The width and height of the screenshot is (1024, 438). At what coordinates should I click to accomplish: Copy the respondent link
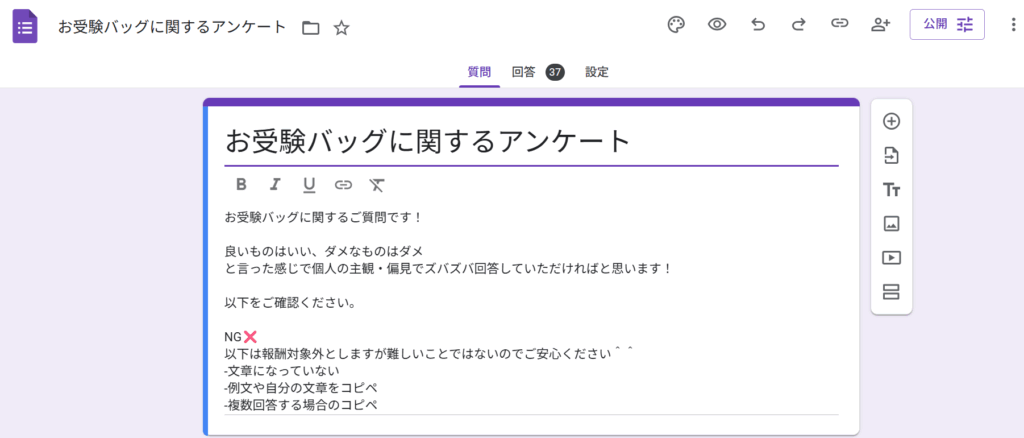click(839, 24)
